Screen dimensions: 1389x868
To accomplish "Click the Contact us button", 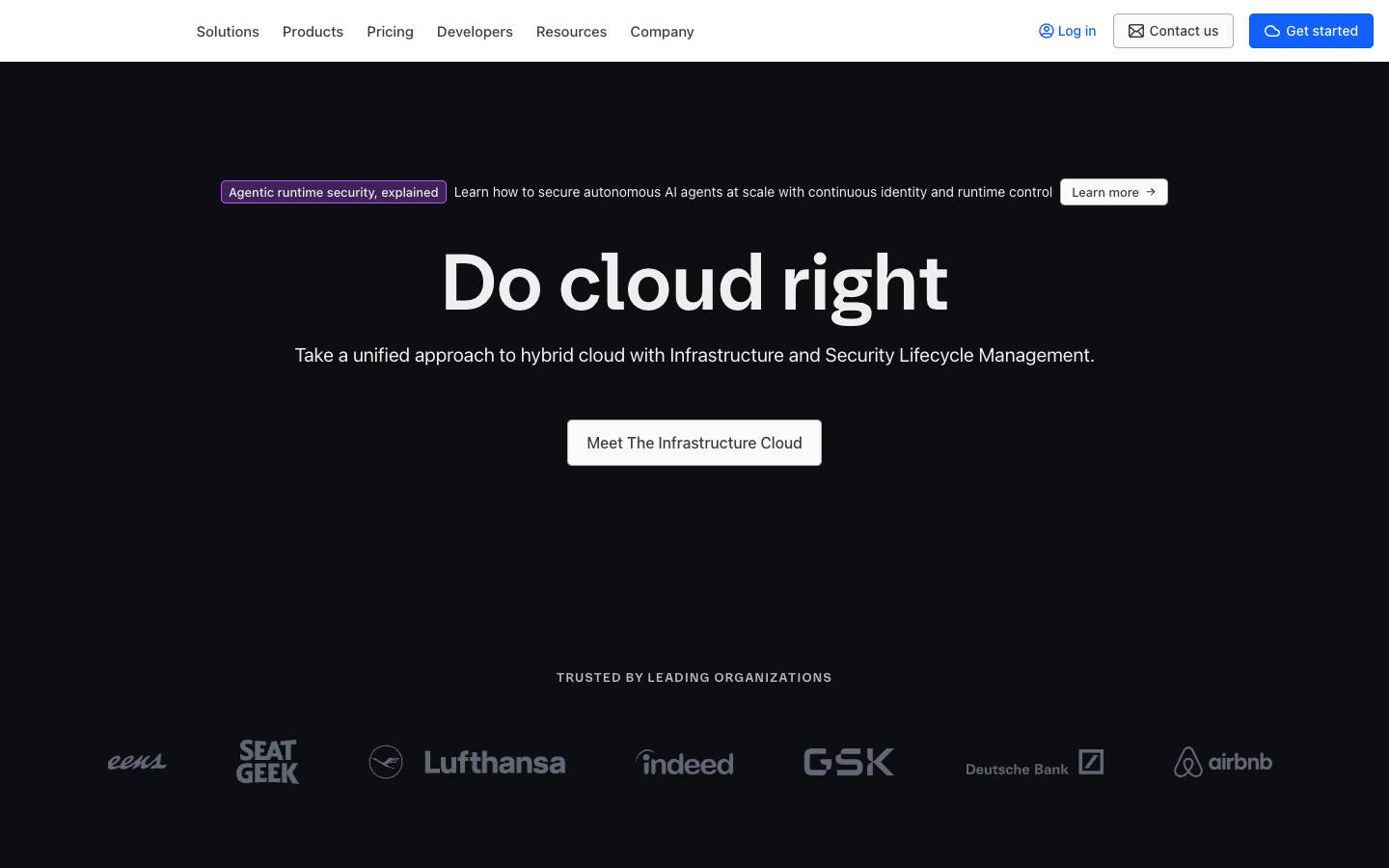I will (1173, 31).
